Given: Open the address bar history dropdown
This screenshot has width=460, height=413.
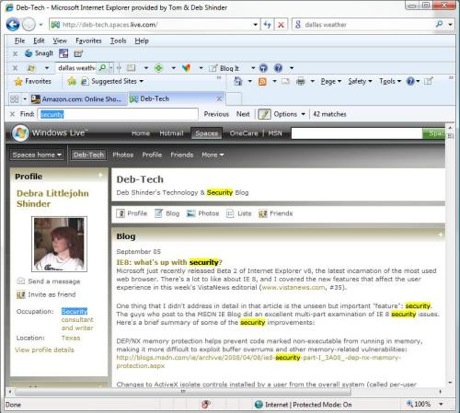Looking at the screenshot, I should click(x=255, y=25).
